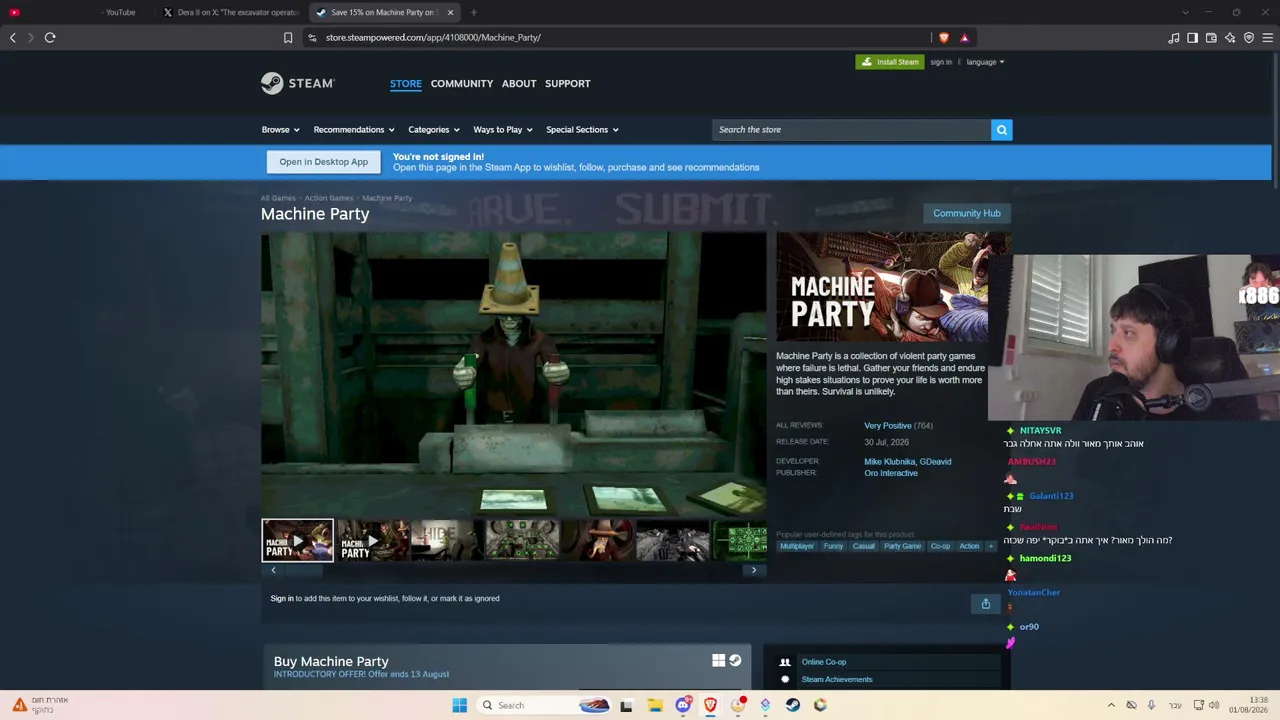Screen dimensions: 1280x720
Task: Open Discord from the taskbar
Action: [x=683, y=705]
